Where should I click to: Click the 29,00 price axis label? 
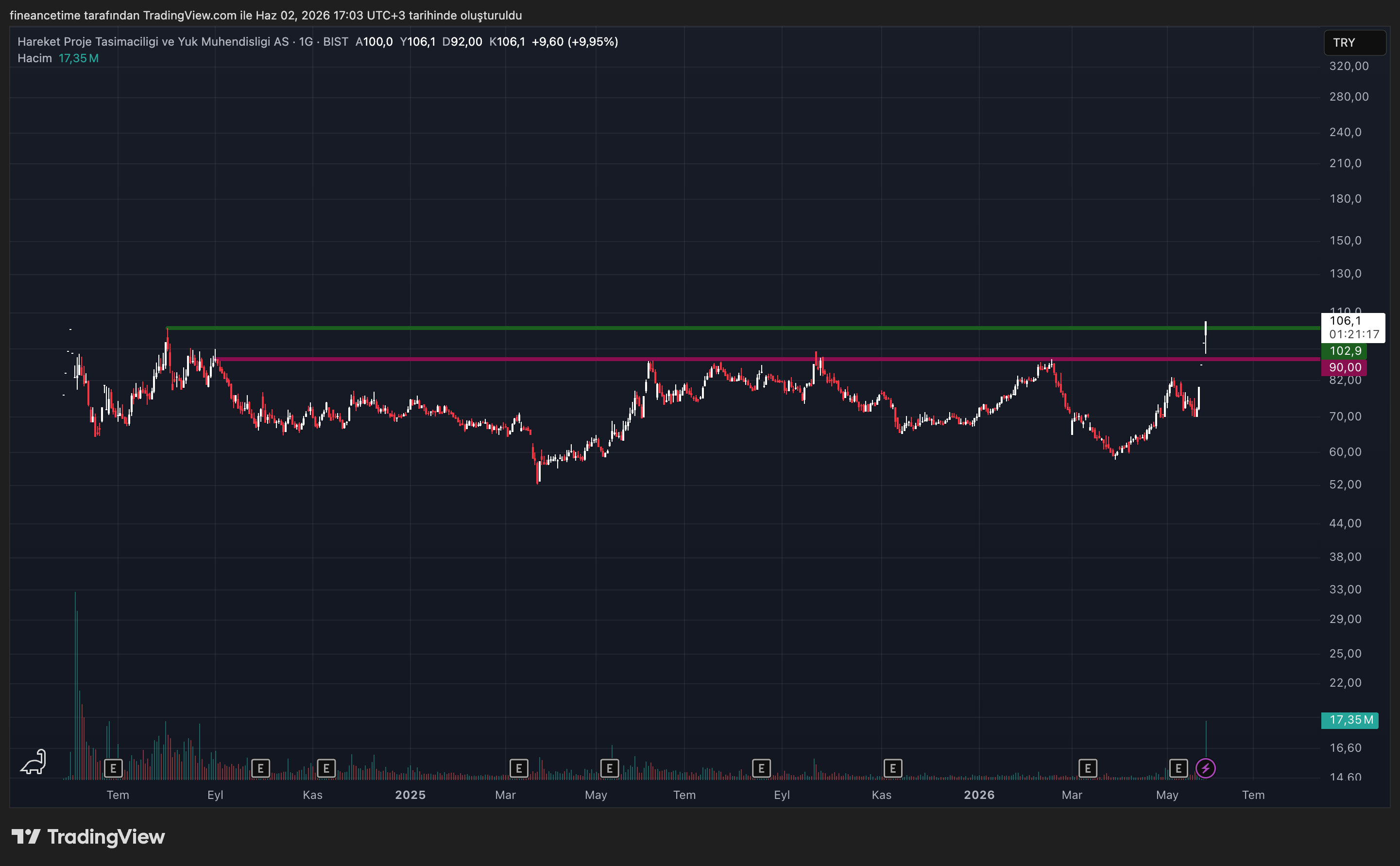(1345, 619)
